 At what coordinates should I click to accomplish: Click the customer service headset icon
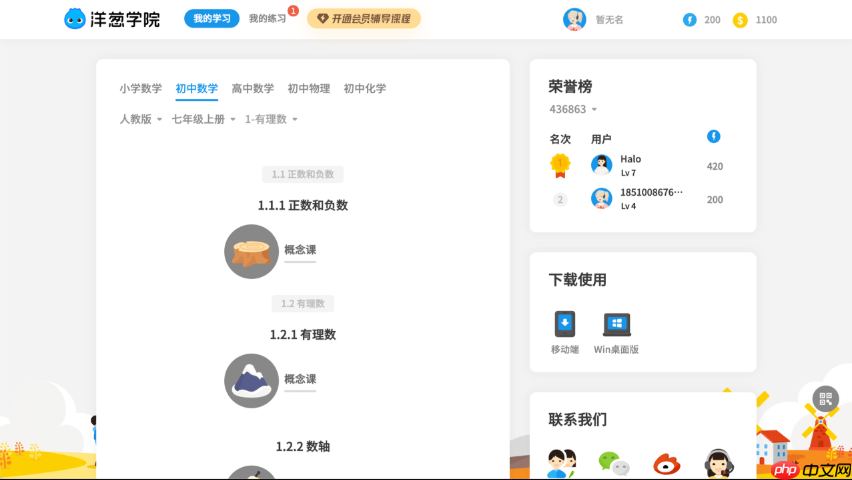(719, 464)
